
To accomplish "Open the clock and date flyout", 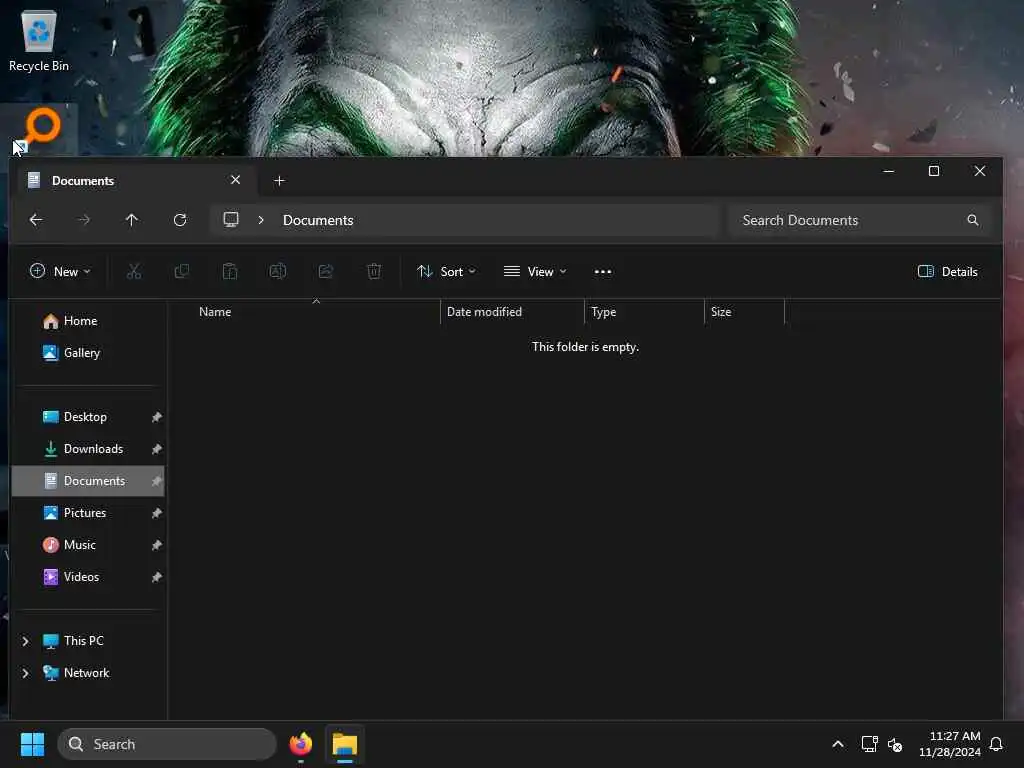I will pos(950,744).
